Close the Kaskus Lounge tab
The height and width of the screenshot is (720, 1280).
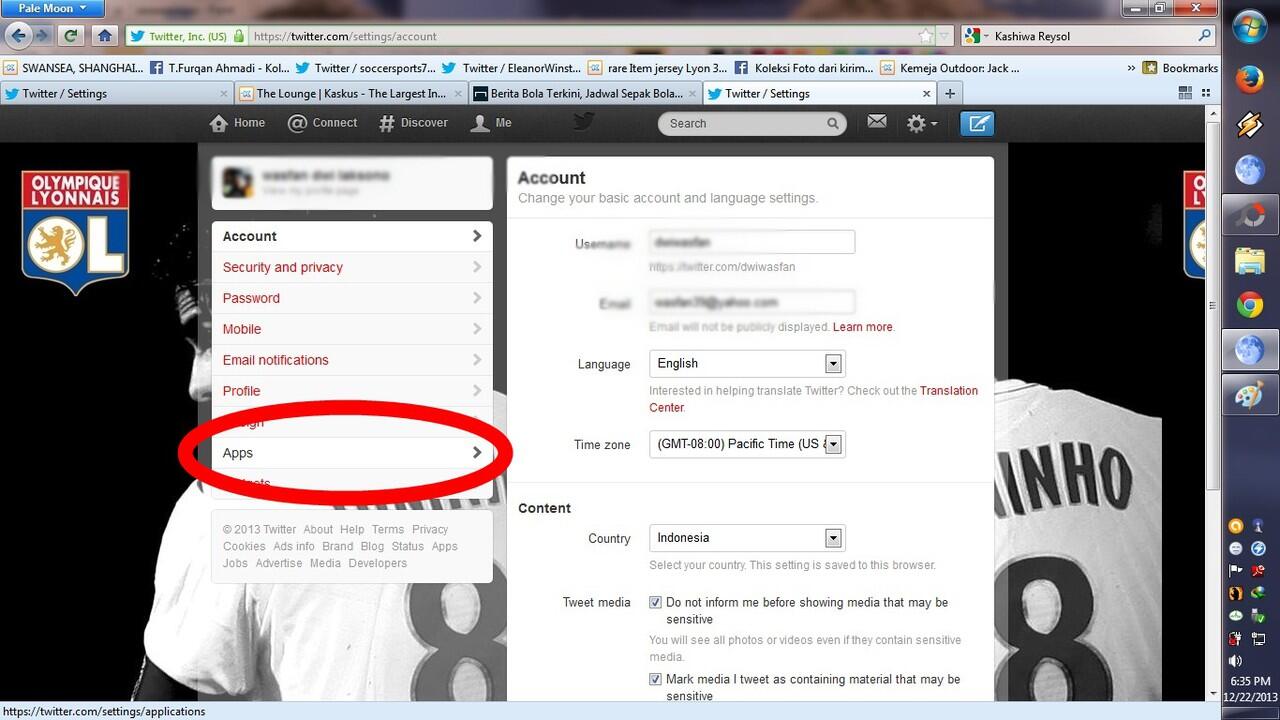[x=459, y=93]
